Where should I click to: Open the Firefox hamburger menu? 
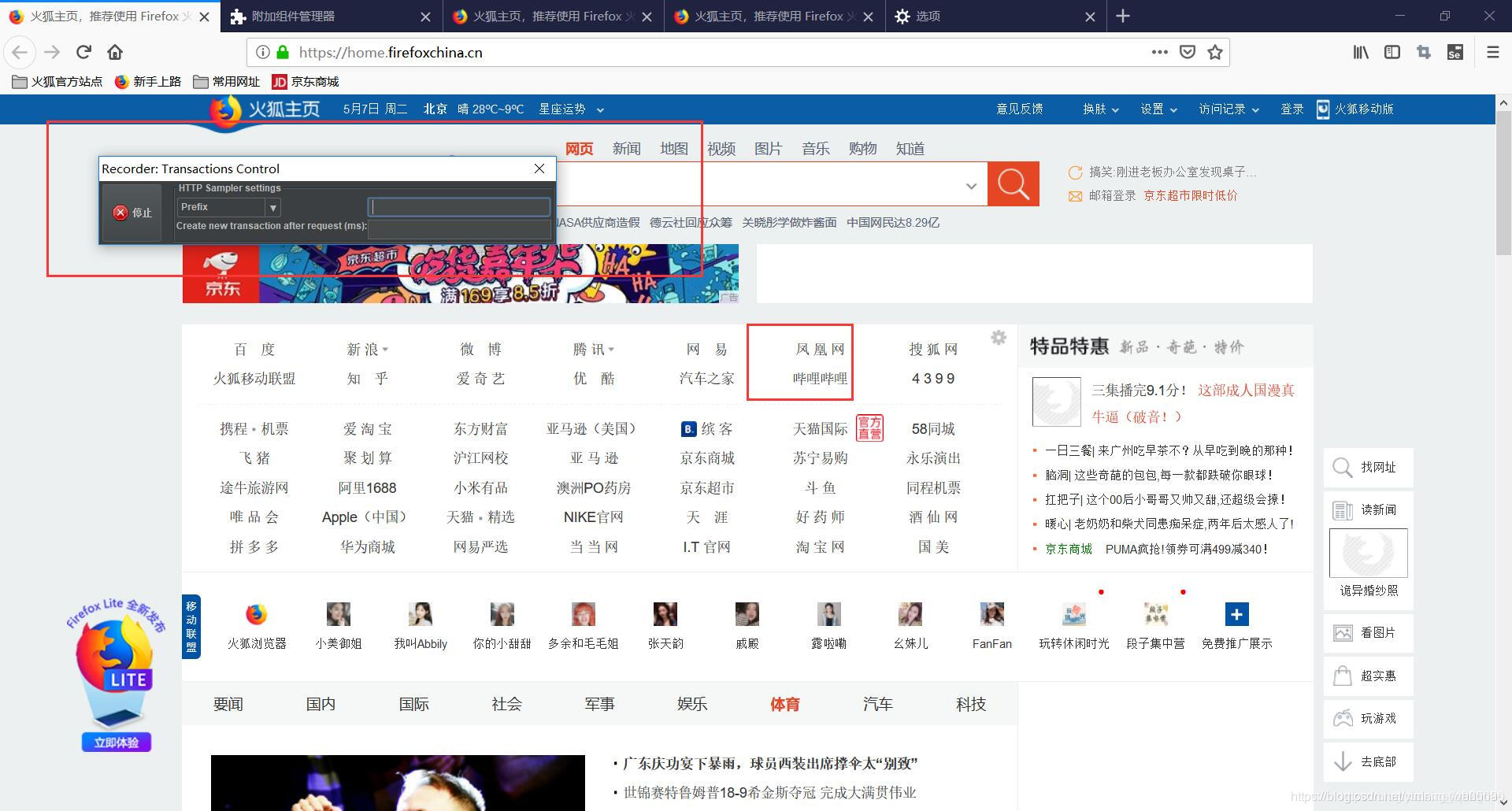[1492, 52]
